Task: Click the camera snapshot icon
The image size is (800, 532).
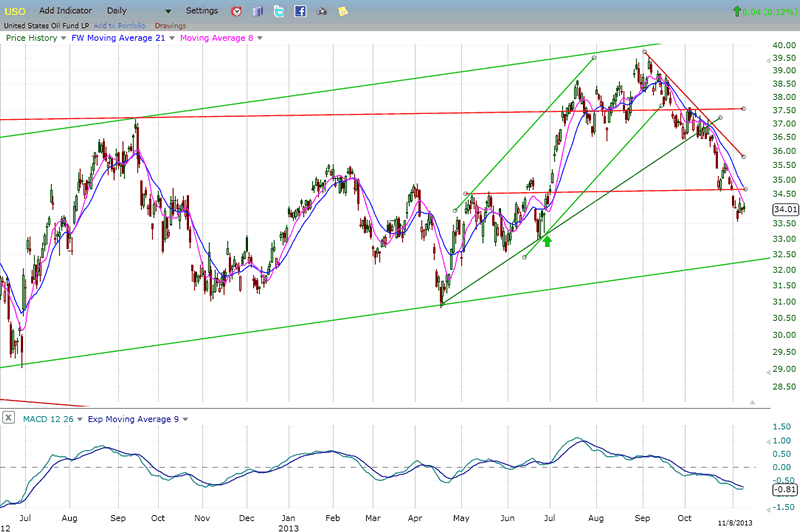Action: click(322, 11)
